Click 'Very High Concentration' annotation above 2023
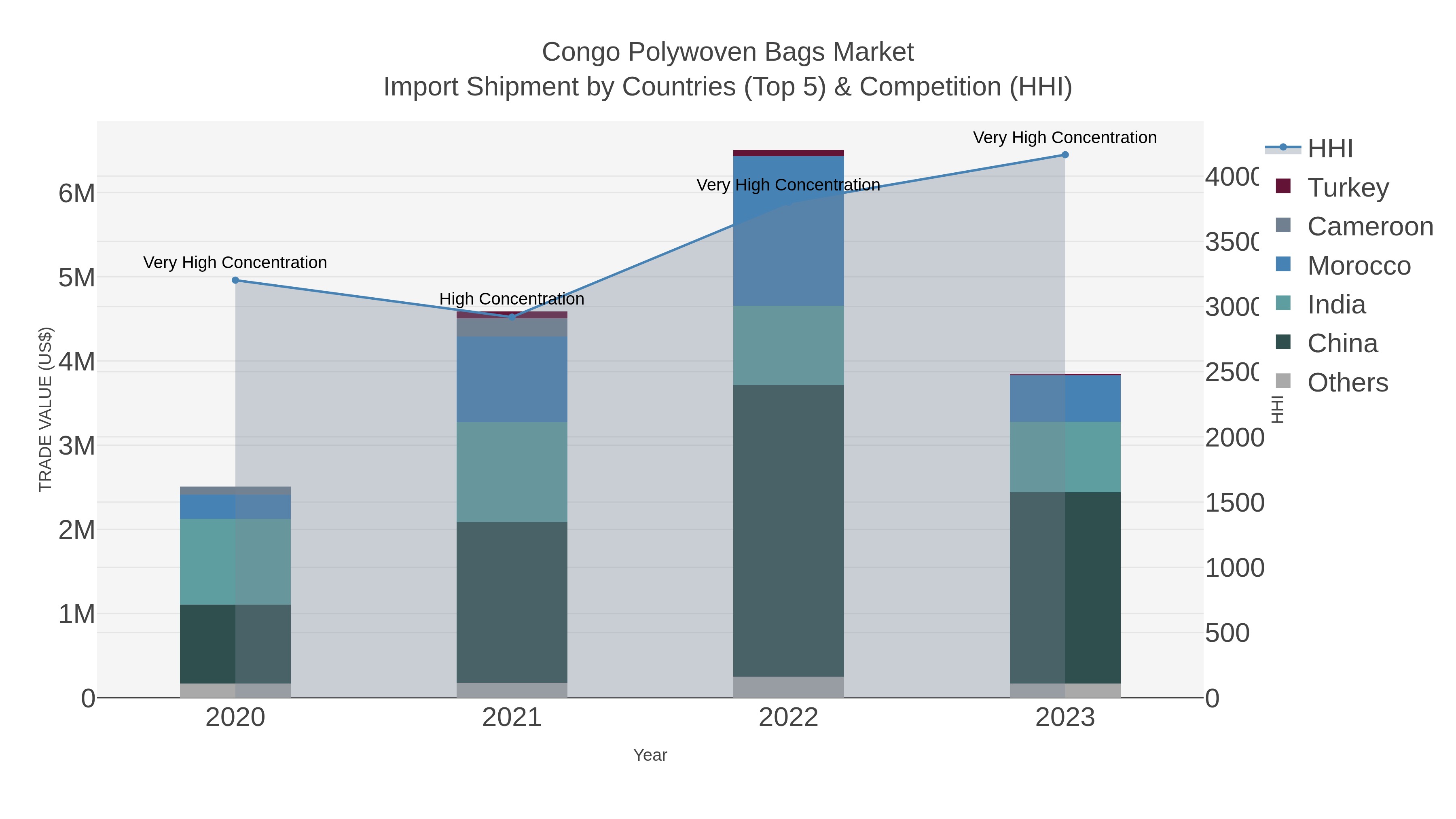 pos(1065,138)
